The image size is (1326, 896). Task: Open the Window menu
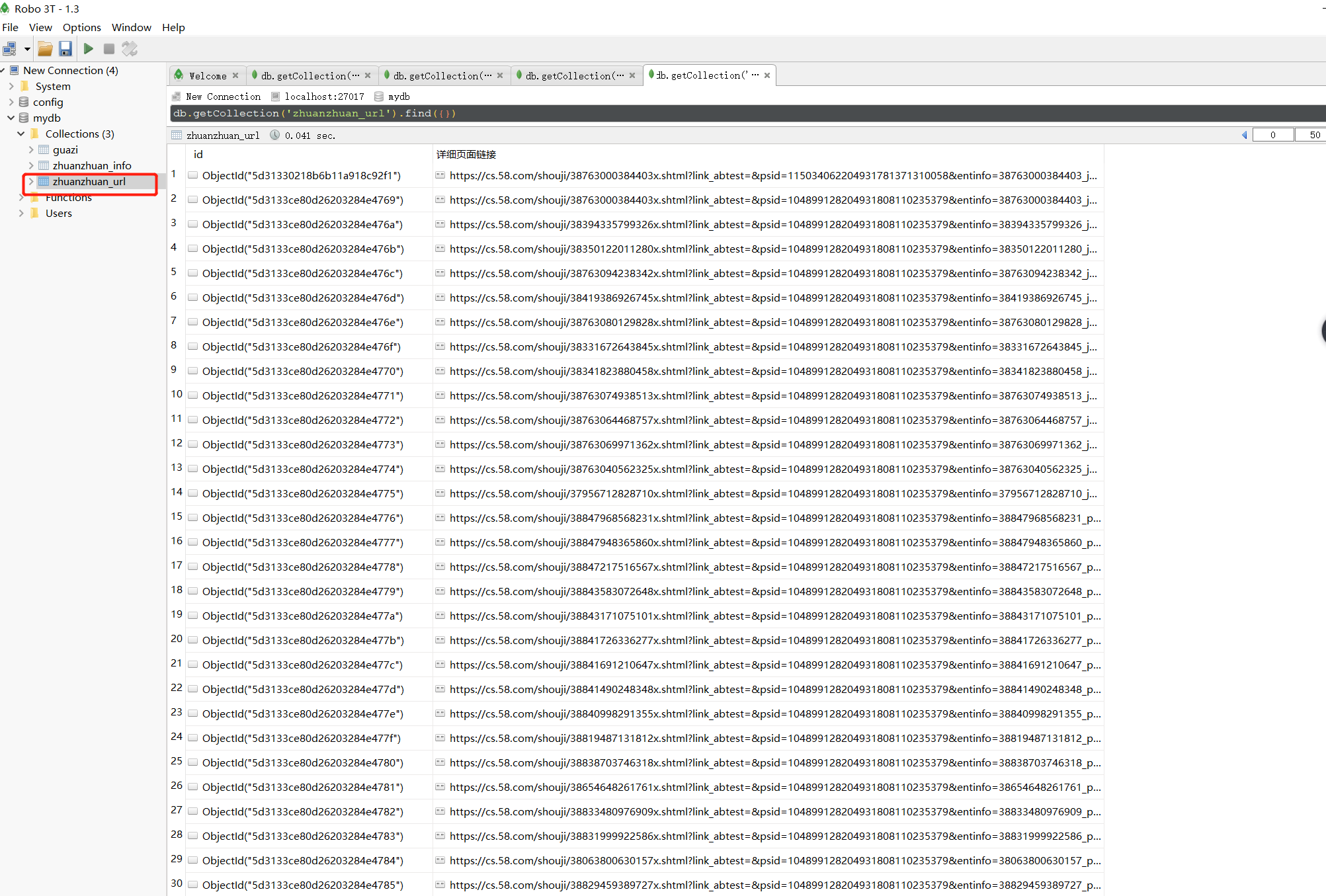click(x=132, y=27)
